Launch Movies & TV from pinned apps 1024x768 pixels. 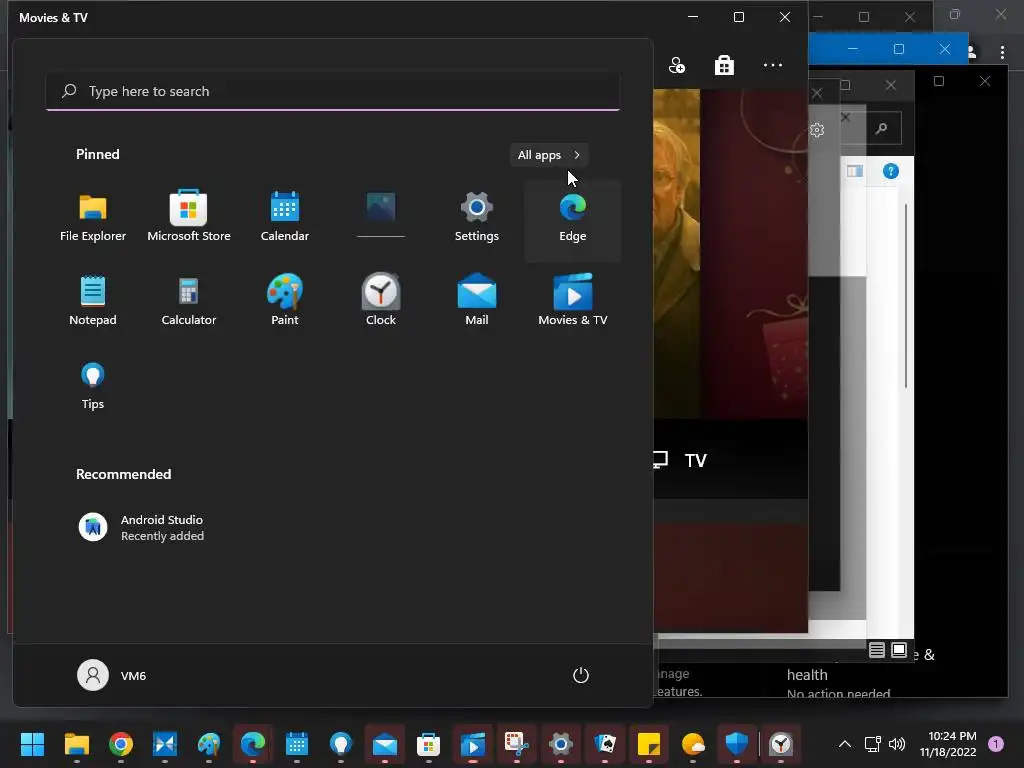[573, 302]
